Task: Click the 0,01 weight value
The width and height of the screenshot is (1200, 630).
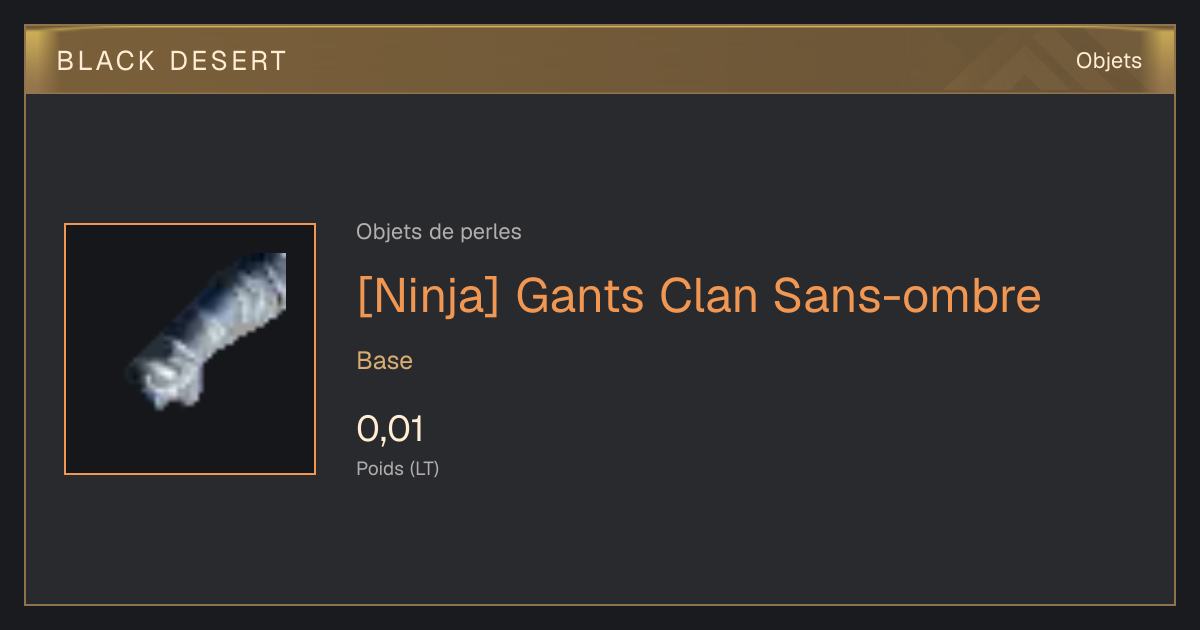Action: [391, 429]
